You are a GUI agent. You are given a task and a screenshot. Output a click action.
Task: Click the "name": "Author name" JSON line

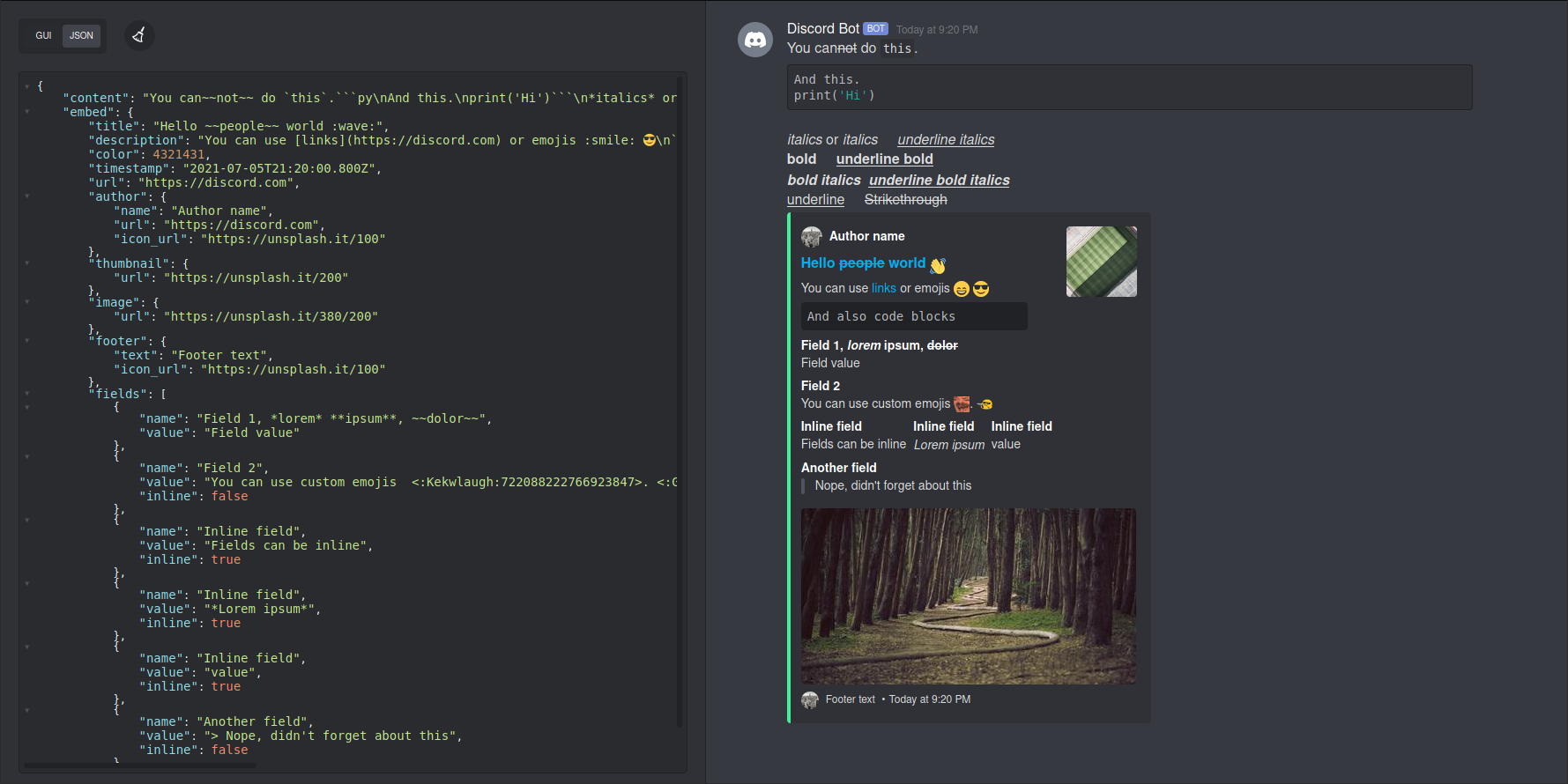pos(193,211)
